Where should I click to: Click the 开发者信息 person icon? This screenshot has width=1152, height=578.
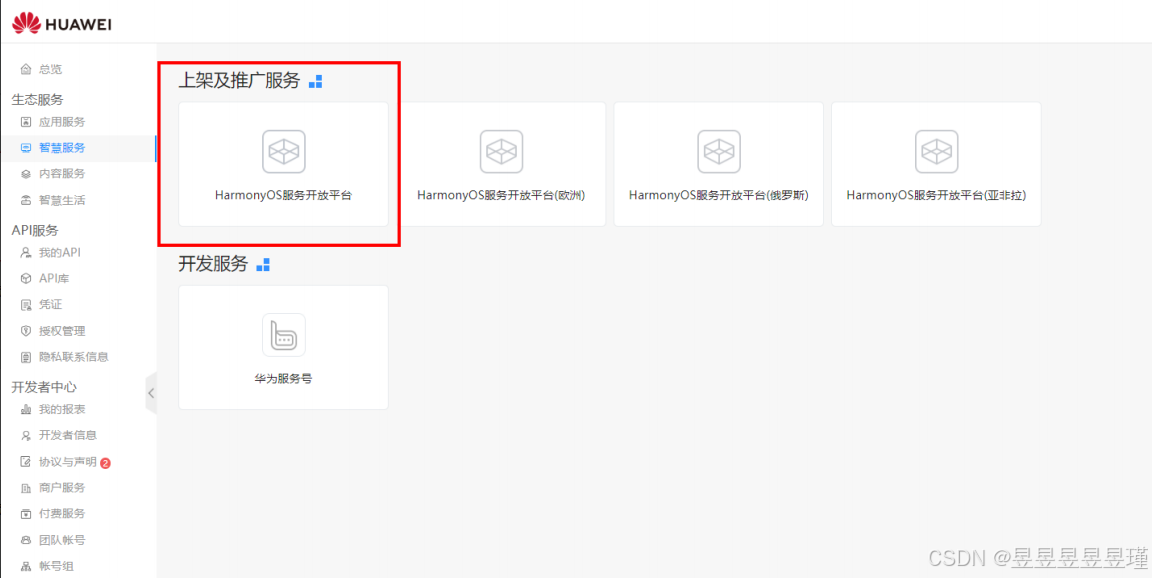pos(26,435)
